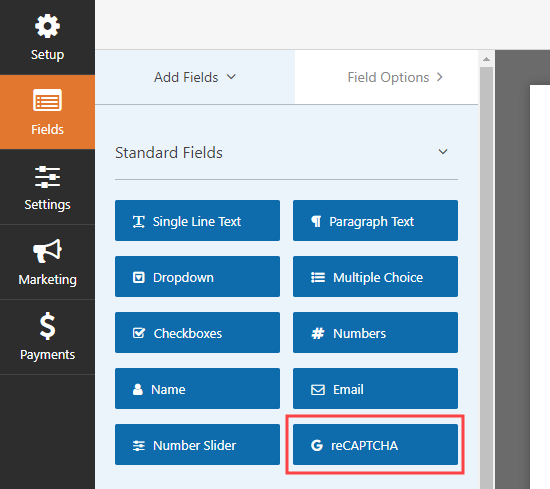Click the Standard Fields heading text
Image resolution: width=550 pixels, height=489 pixels.
point(169,153)
